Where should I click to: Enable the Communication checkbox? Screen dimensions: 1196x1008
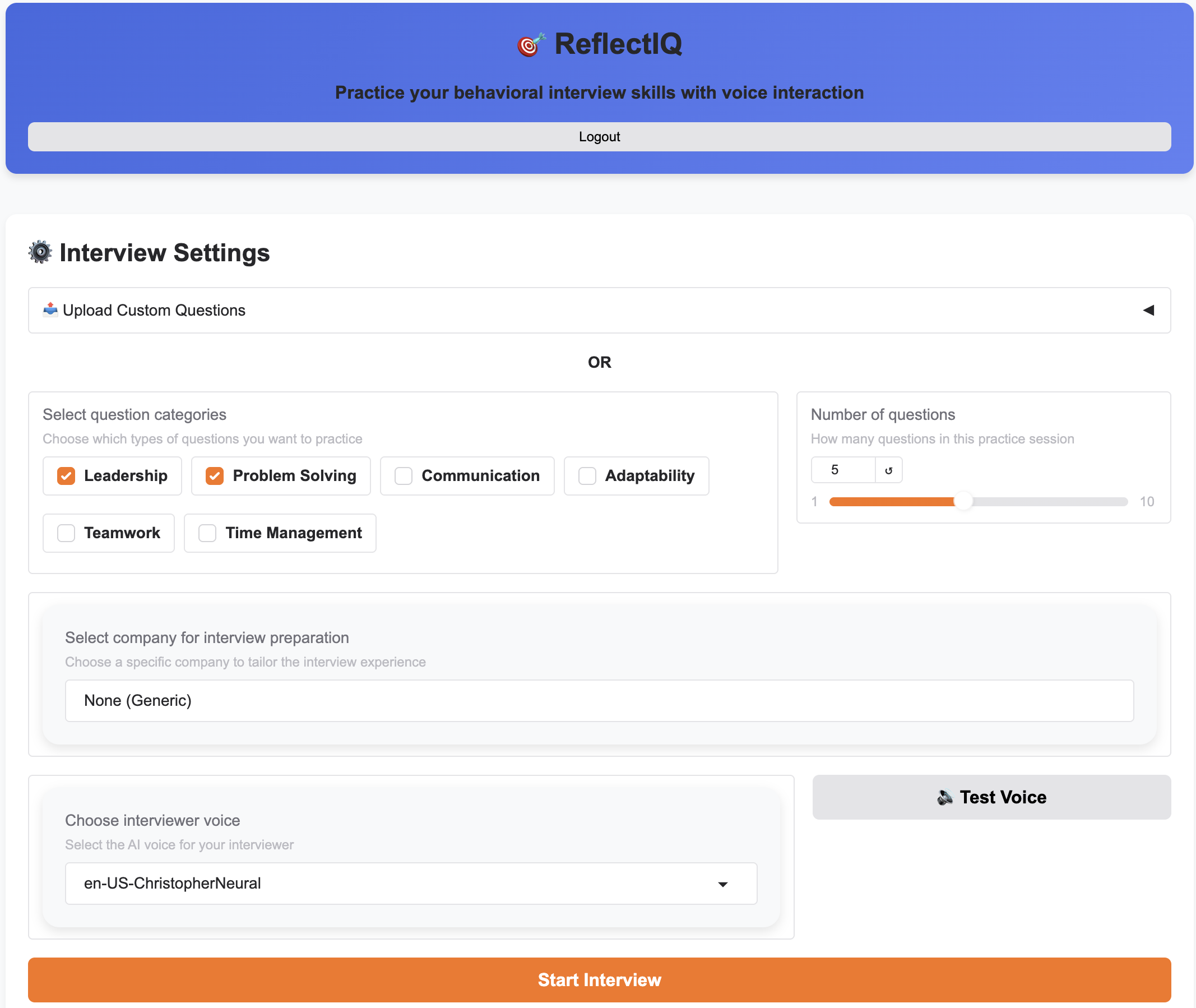[x=403, y=475]
